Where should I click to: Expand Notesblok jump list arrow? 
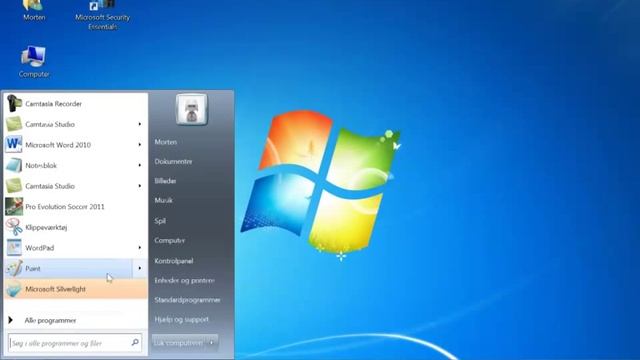click(x=140, y=165)
